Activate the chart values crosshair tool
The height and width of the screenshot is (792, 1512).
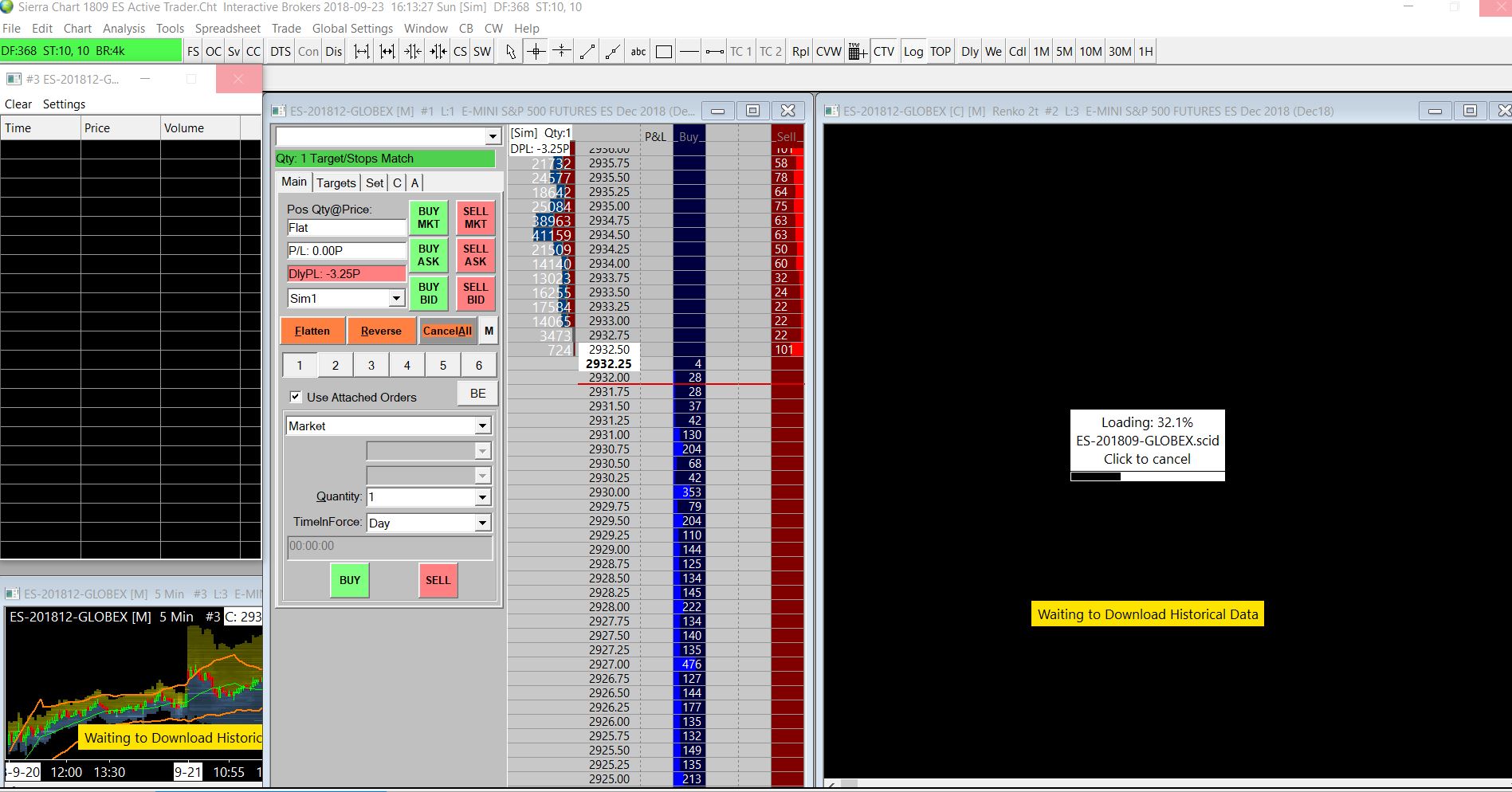pyautogui.click(x=536, y=52)
